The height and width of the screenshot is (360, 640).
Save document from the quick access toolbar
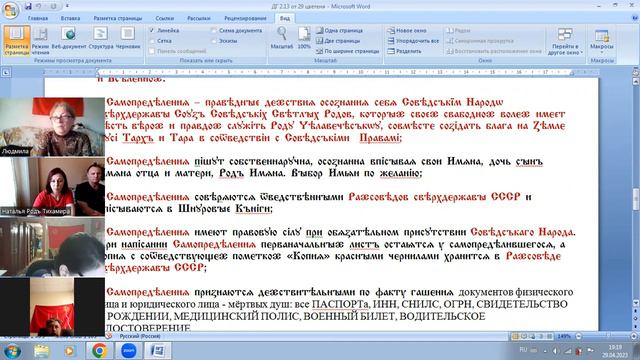pos(28,6)
